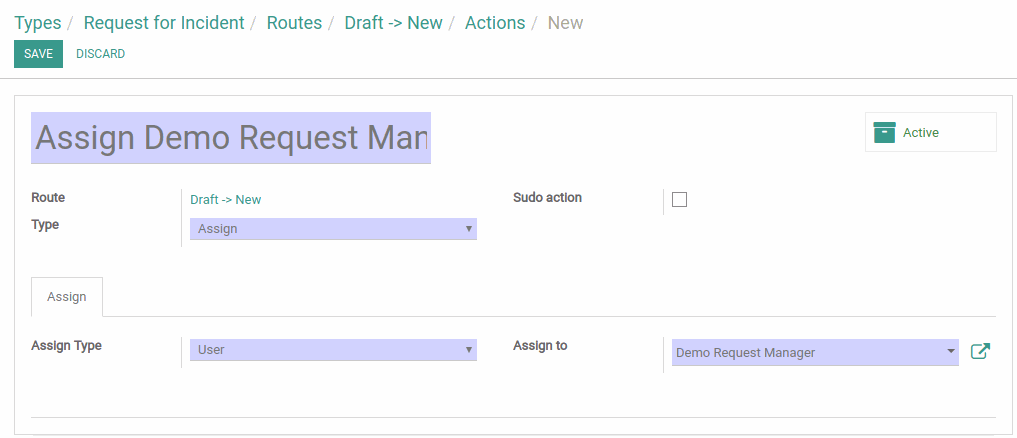This screenshot has width=1017, height=438.
Task: Enable the Sudo action checkbox
Action: [x=679, y=200]
